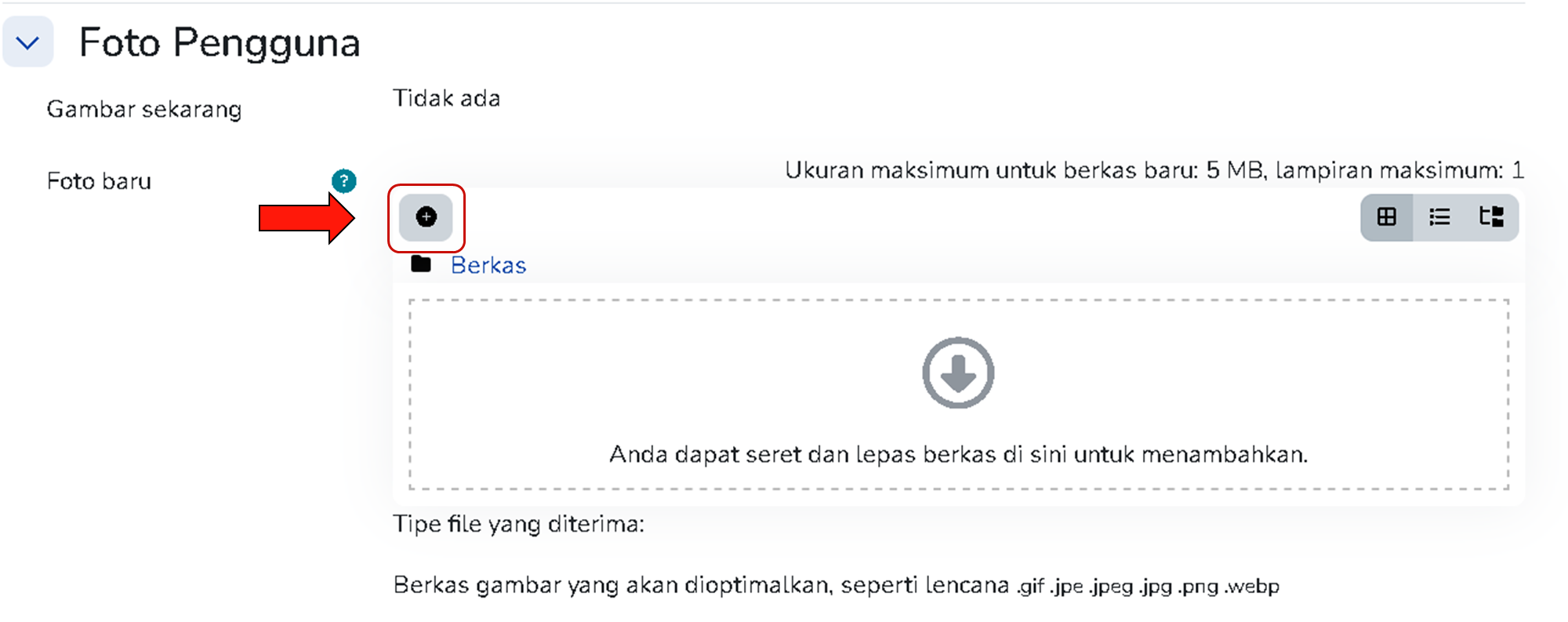The image size is (1568, 622).
Task: Switch file display to icon grid view
Action: click(1386, 217)
